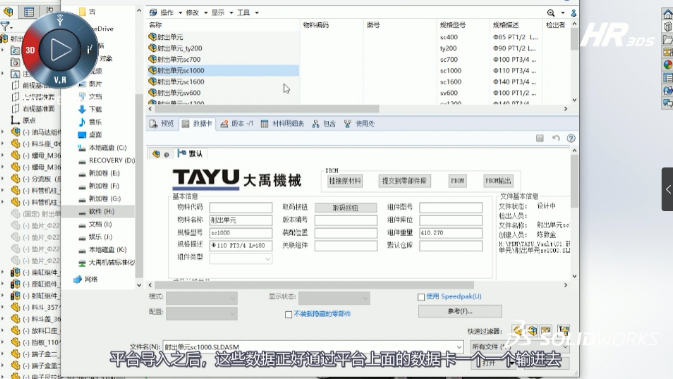Click the help question mark icon
Image resolution: width=673 pixels, height=379 pixels.
[571, 138]
